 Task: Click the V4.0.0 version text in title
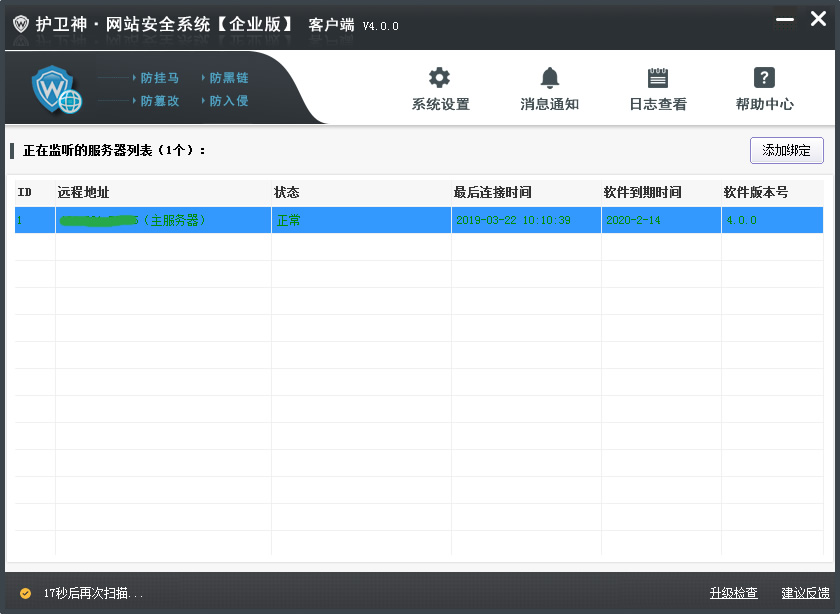[380, 26]
